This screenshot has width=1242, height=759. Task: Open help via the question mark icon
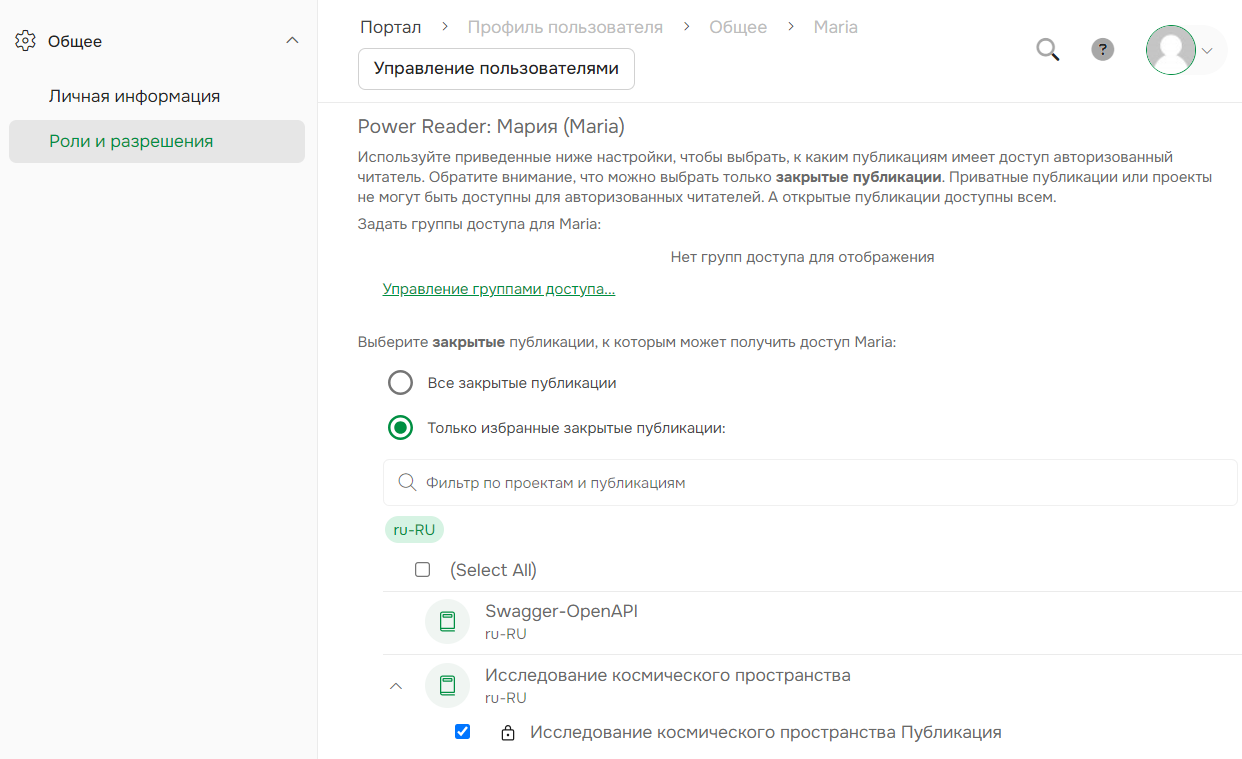click(x=1102, y=49)
